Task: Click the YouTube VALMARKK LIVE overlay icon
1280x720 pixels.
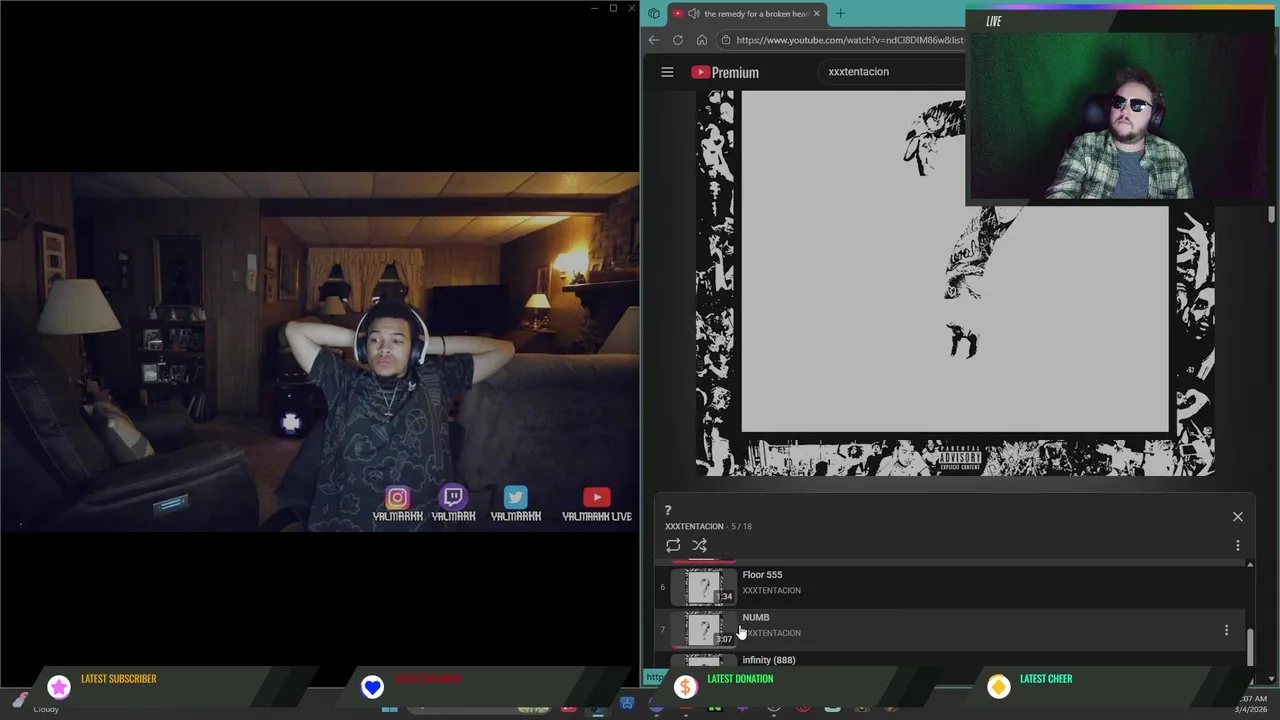Action: click(597, 497)
